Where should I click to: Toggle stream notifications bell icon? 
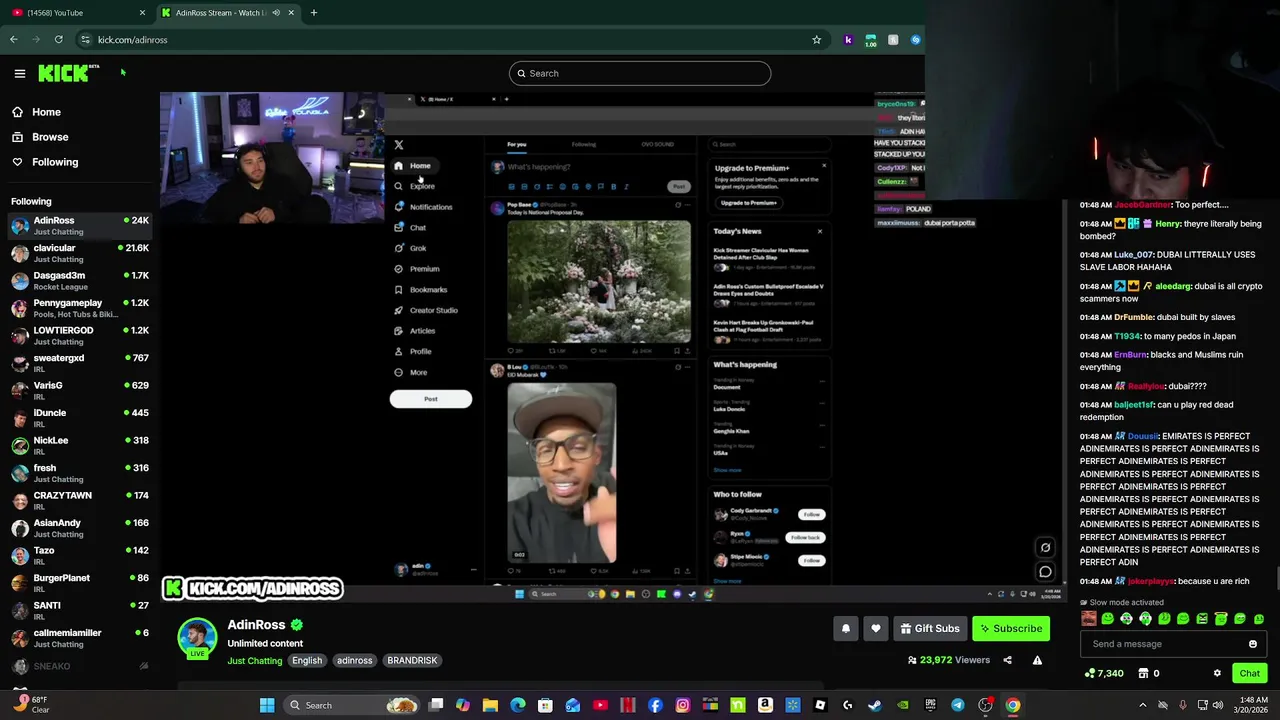[846, 628]
